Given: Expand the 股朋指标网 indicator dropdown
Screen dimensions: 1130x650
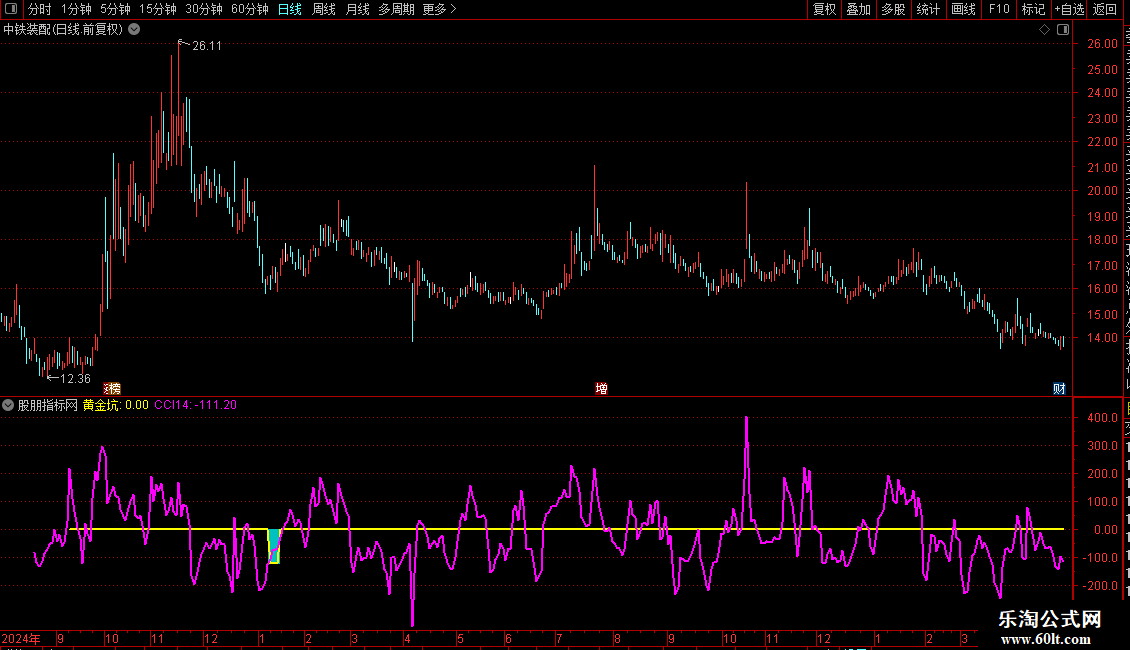Looking at the screenshot, I should [8, 405].
